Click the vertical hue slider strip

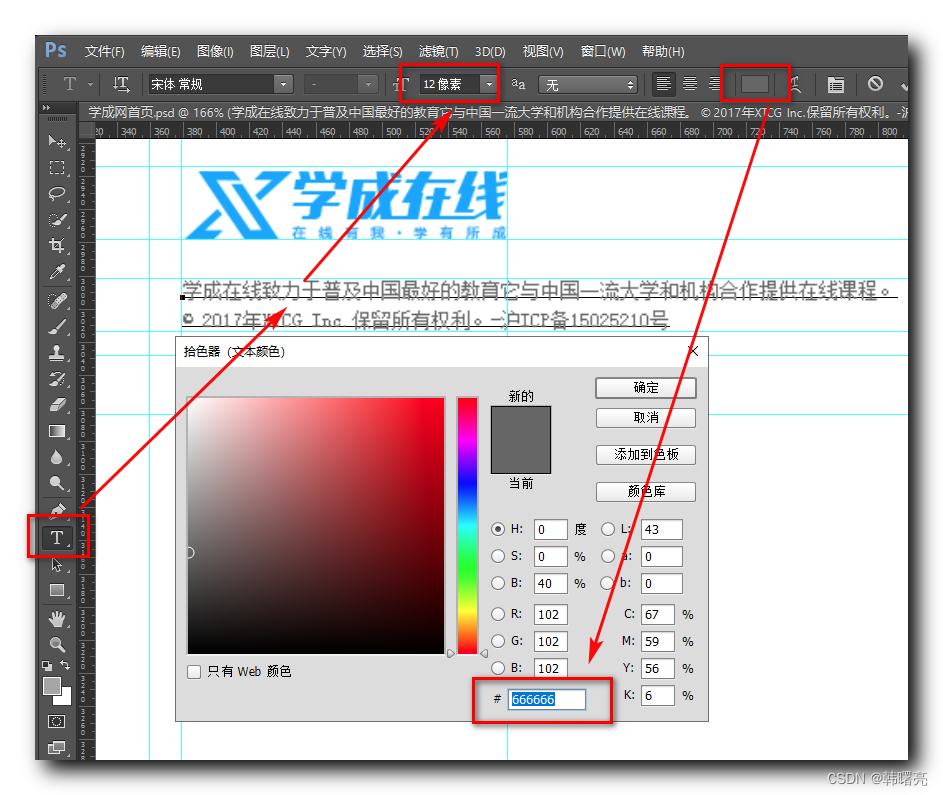click(467, 526)
